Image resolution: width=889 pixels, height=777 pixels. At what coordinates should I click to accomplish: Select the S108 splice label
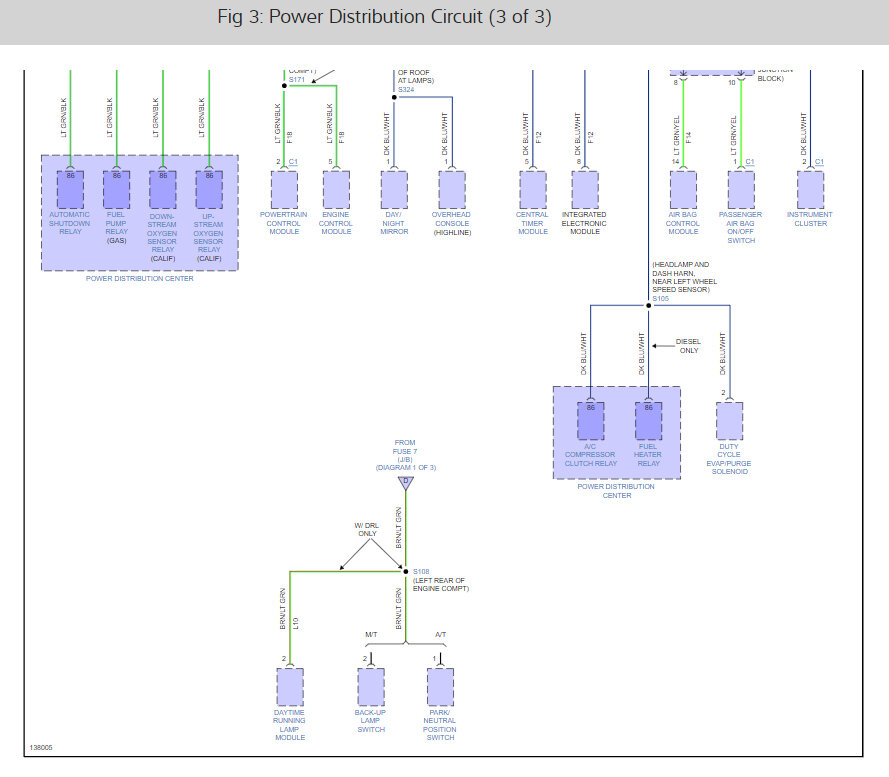421,572
